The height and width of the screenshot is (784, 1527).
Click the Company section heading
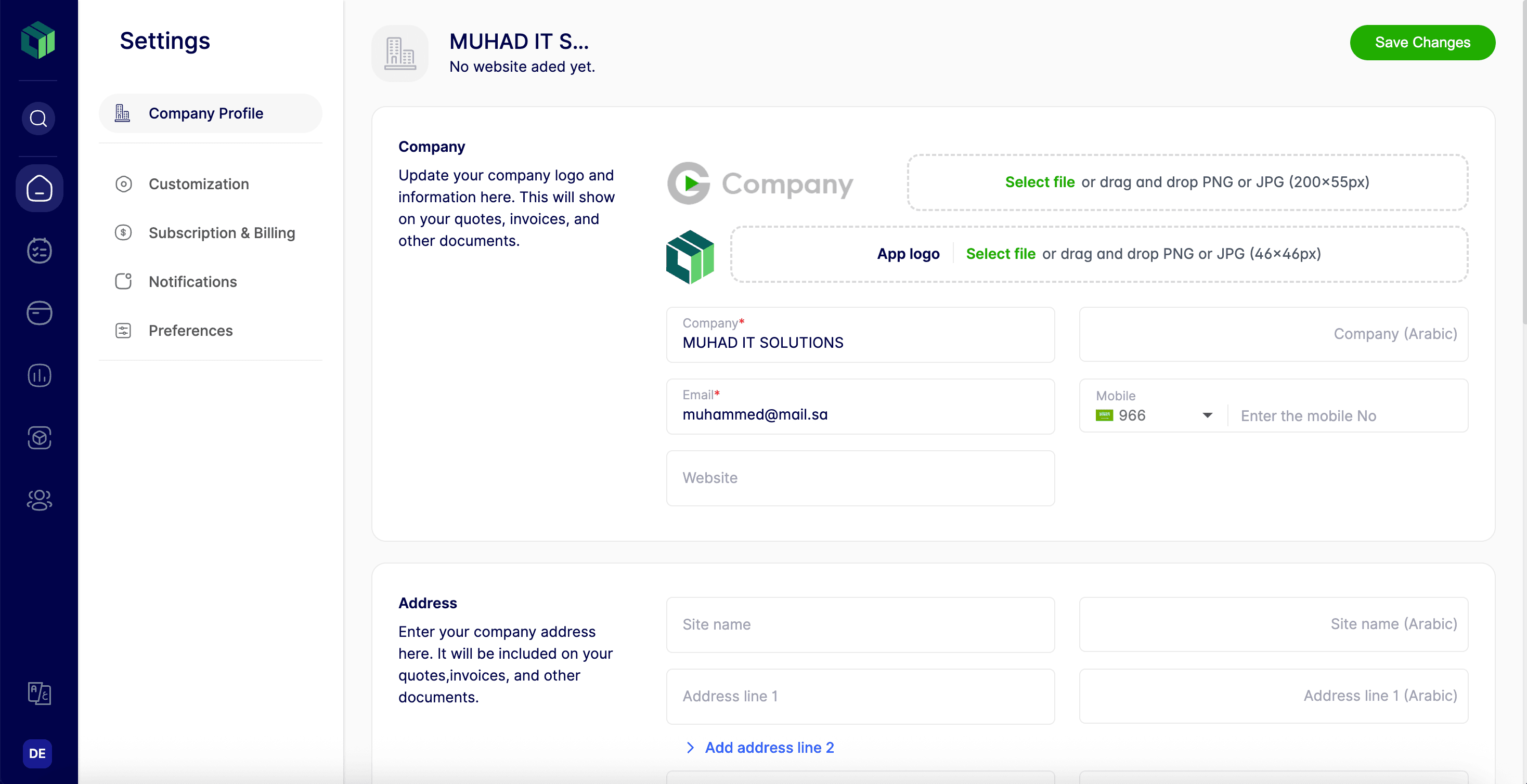click(432, 147)
